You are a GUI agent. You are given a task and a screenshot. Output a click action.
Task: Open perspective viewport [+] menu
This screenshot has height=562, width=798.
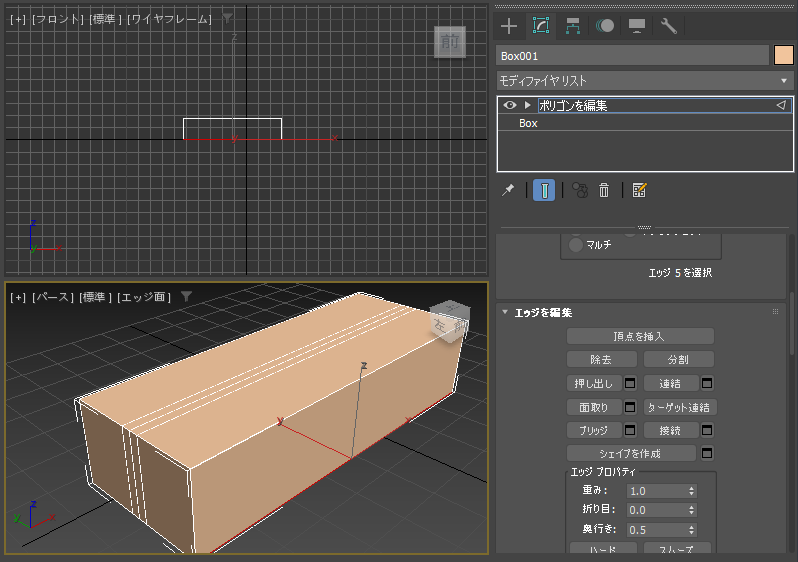(x=18, y=297)
